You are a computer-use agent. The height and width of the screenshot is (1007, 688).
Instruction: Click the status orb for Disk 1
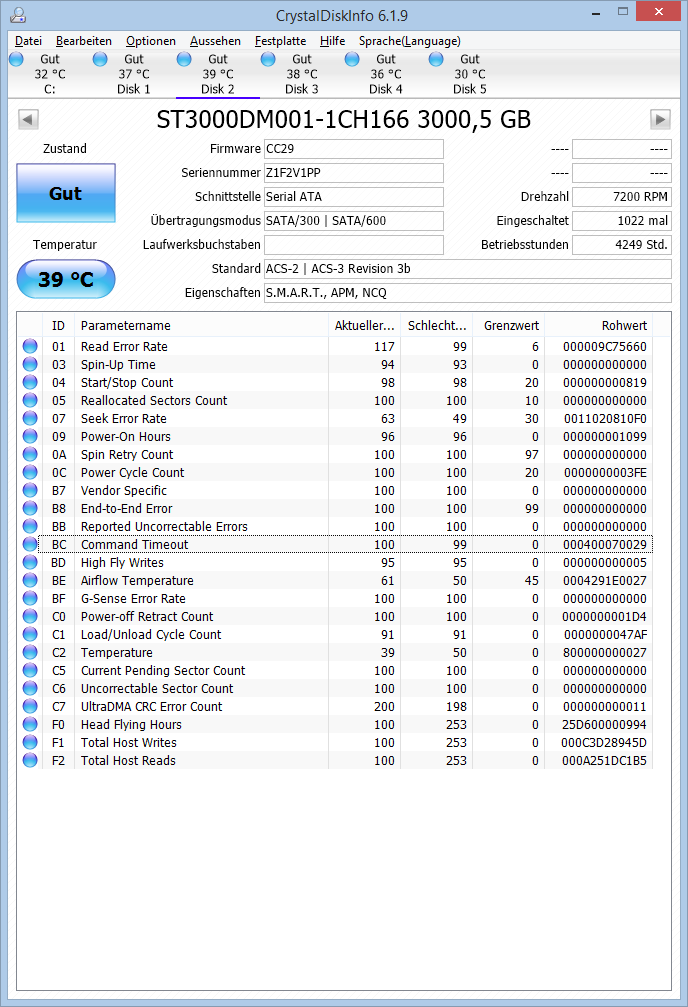[100, 60]
